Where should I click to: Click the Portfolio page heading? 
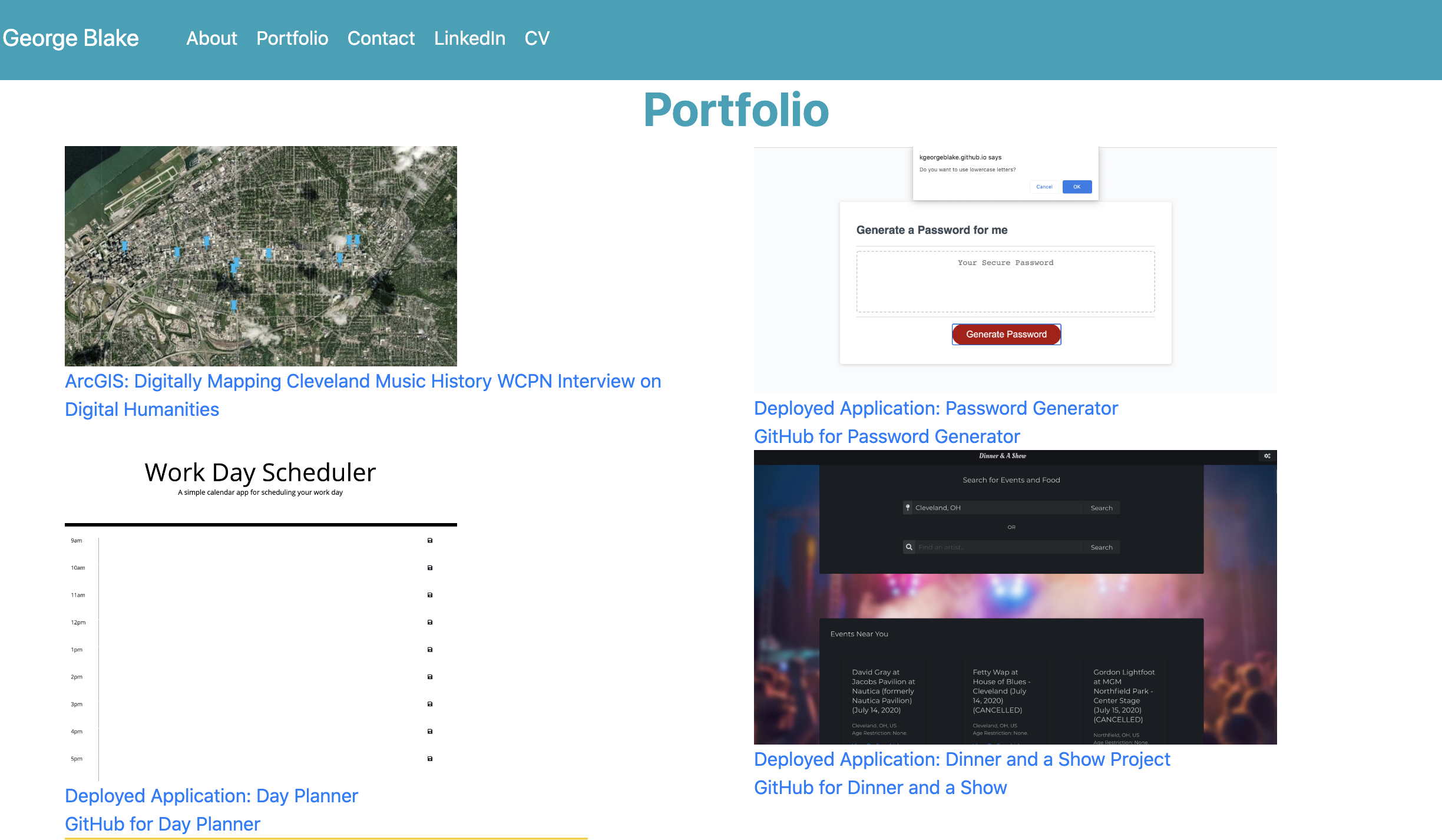click(x=736, y=110)
